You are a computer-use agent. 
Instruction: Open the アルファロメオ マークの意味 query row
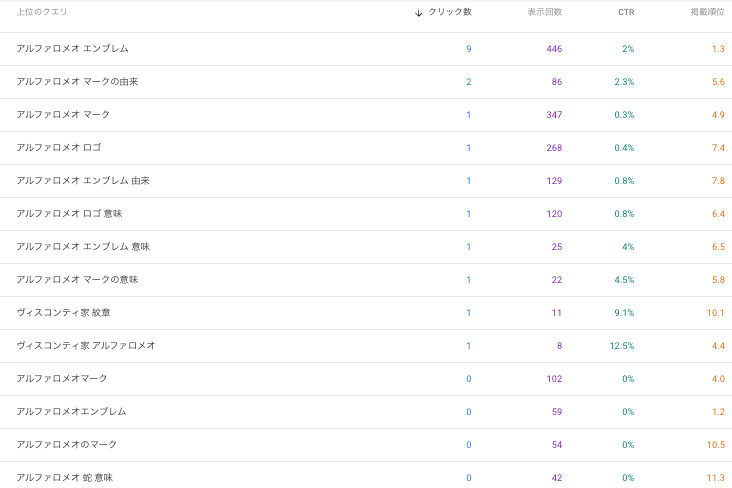pyautogui.click(x=77, y=280)
